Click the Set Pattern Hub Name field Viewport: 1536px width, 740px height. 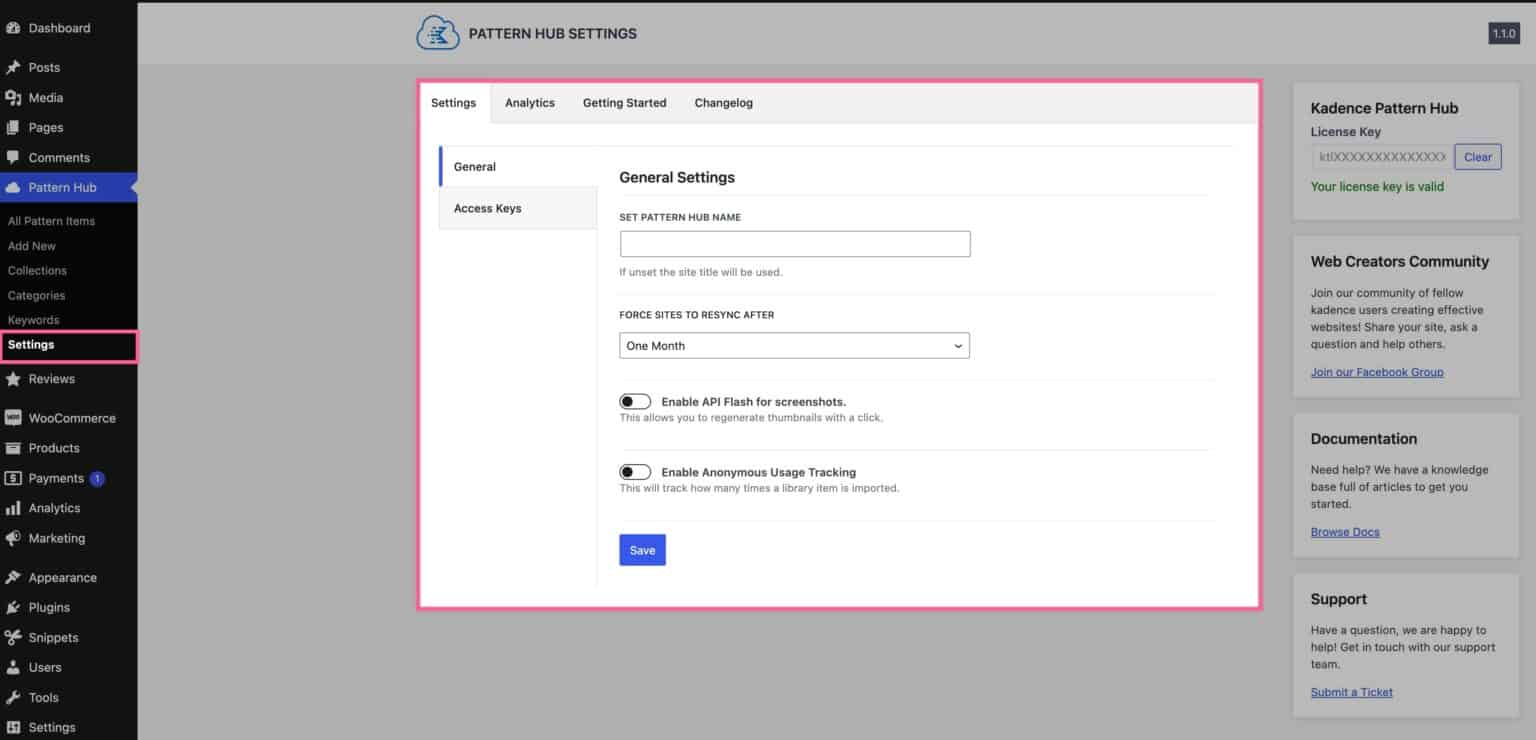coord(794,244)
